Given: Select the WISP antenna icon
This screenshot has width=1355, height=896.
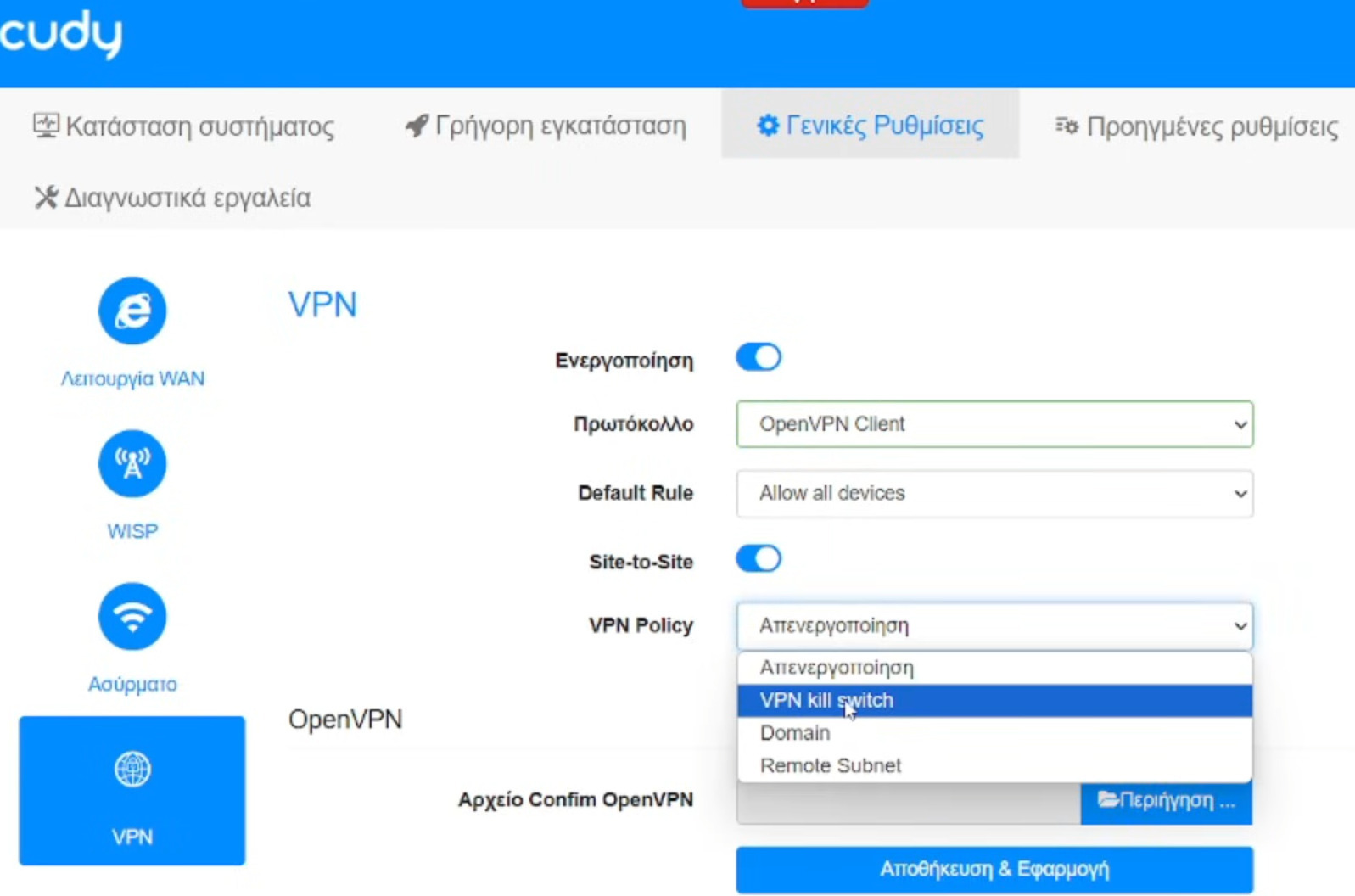Looking at the screenshot, I should coord(132,463).
